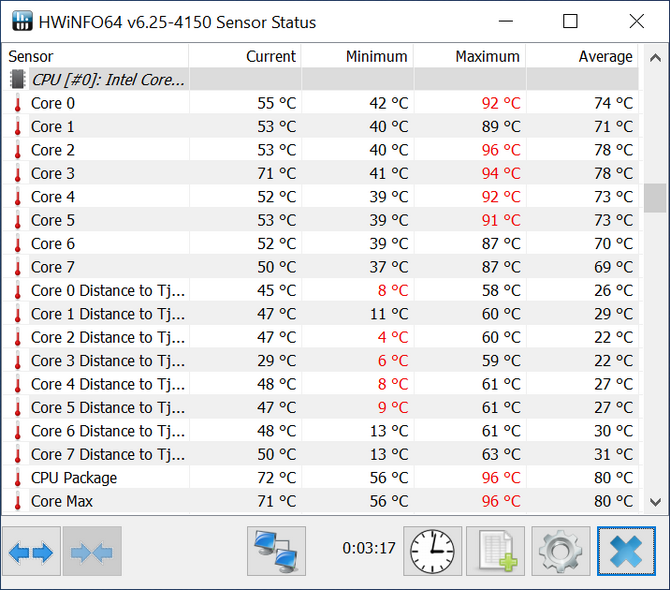The width and height of the screenshot is (670, 590).
Task: Click Core 1 maximum value 89 °C
Action: [x=501, y=126]
